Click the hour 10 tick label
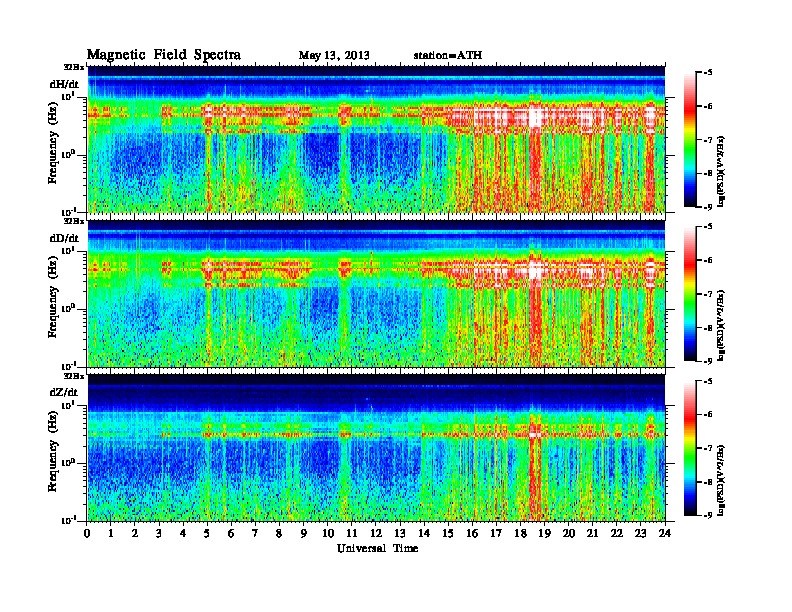The width and height of the screenshot is (792, 612). click(328, 533)
